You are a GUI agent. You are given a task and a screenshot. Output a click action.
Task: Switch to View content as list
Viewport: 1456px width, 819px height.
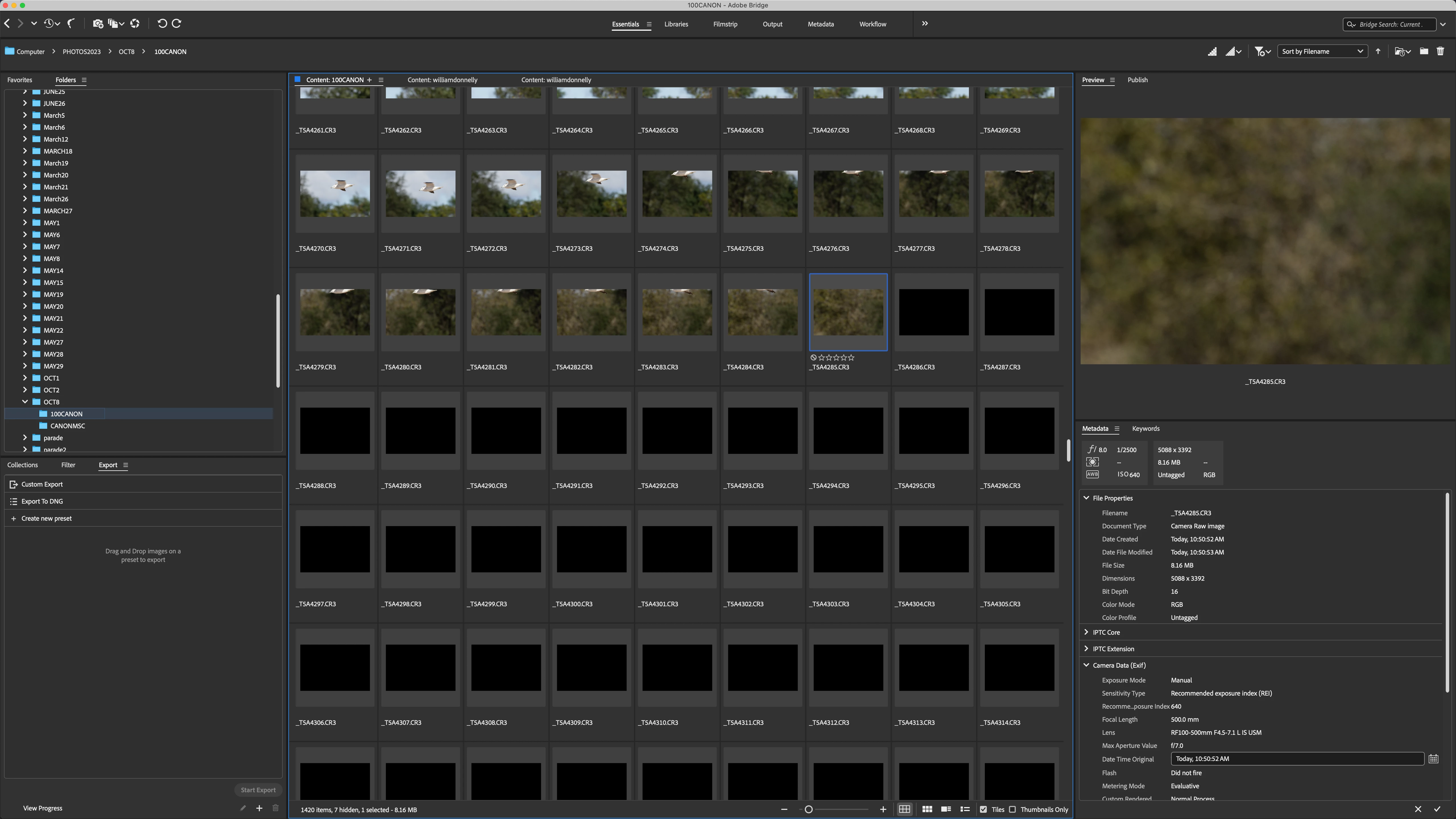point(965,809)
